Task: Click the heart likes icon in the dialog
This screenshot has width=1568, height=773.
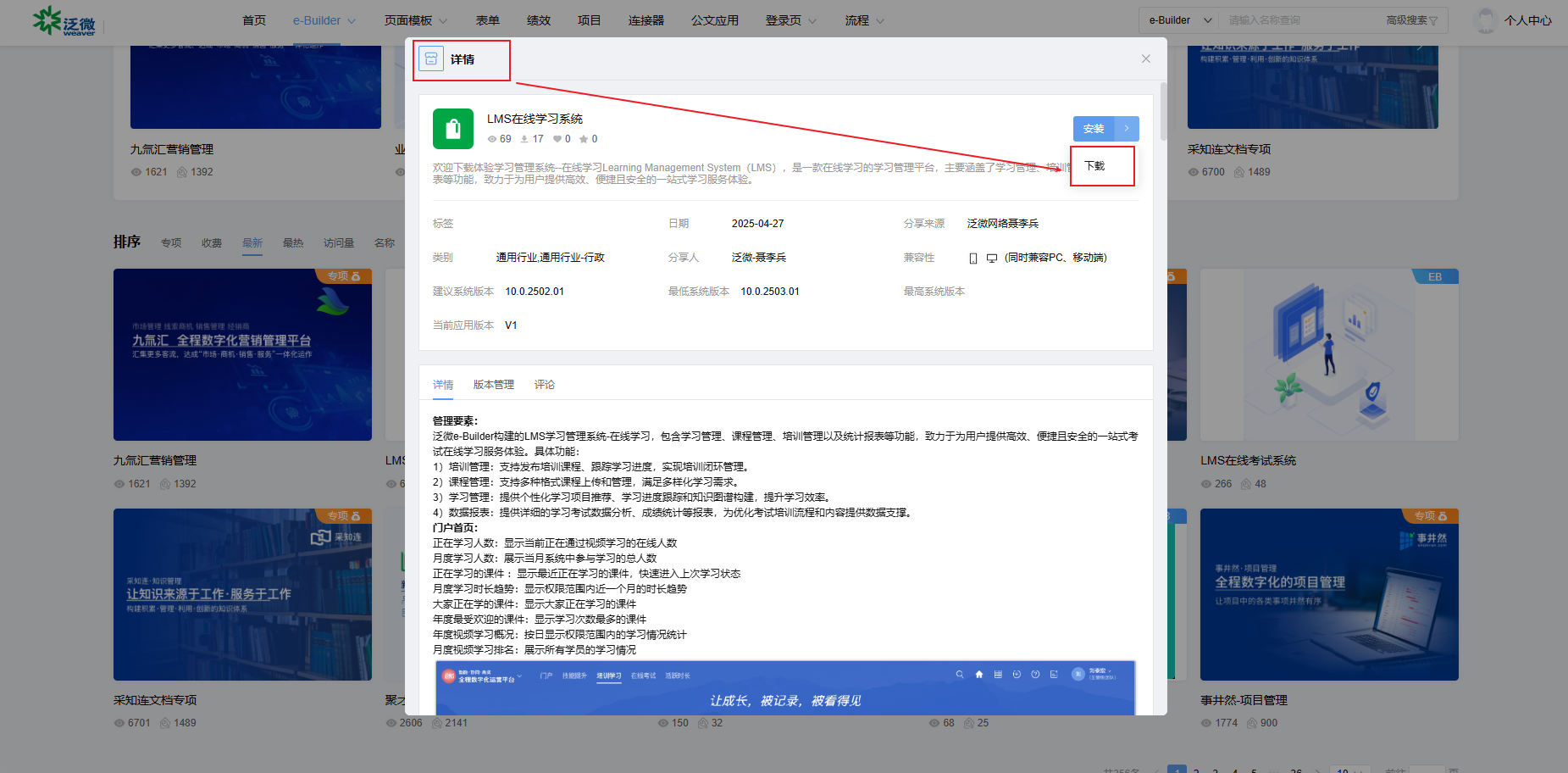Action: click(557, 139)
